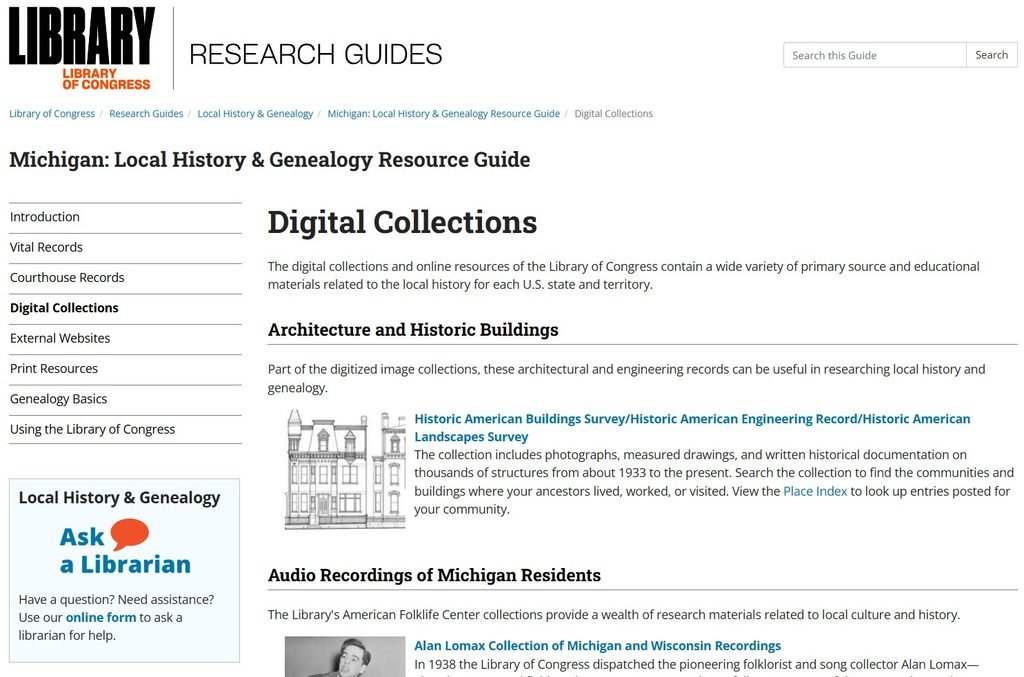
Task: Click the Local History & Genealogy box heading
Action: pyautogui.click(x=120, y=497)
